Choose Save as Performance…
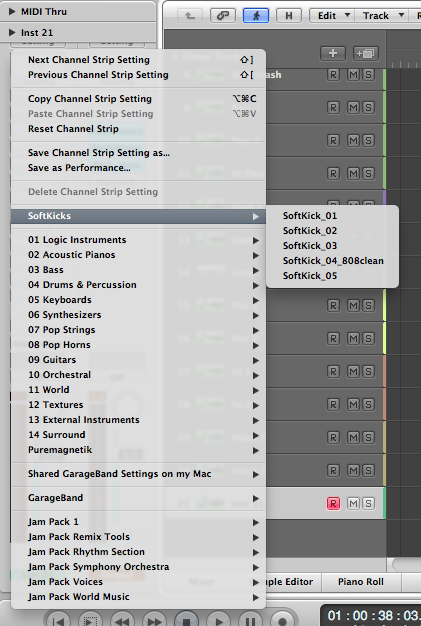421x626 pixels. point(138,168)
